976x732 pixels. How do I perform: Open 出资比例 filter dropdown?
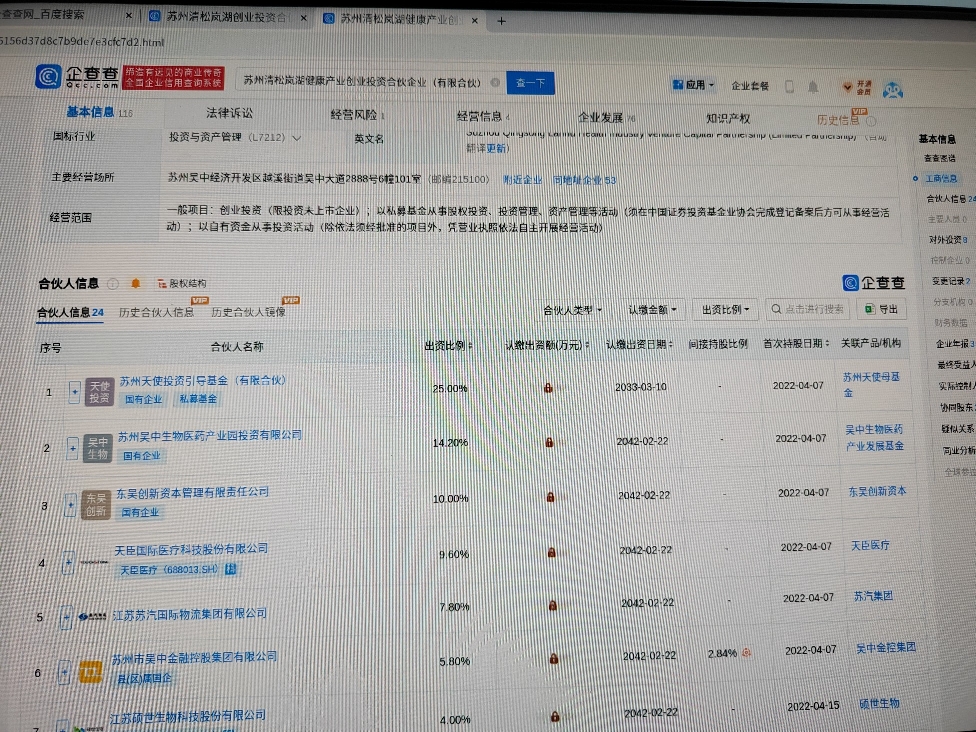click(x=725, y=309)
